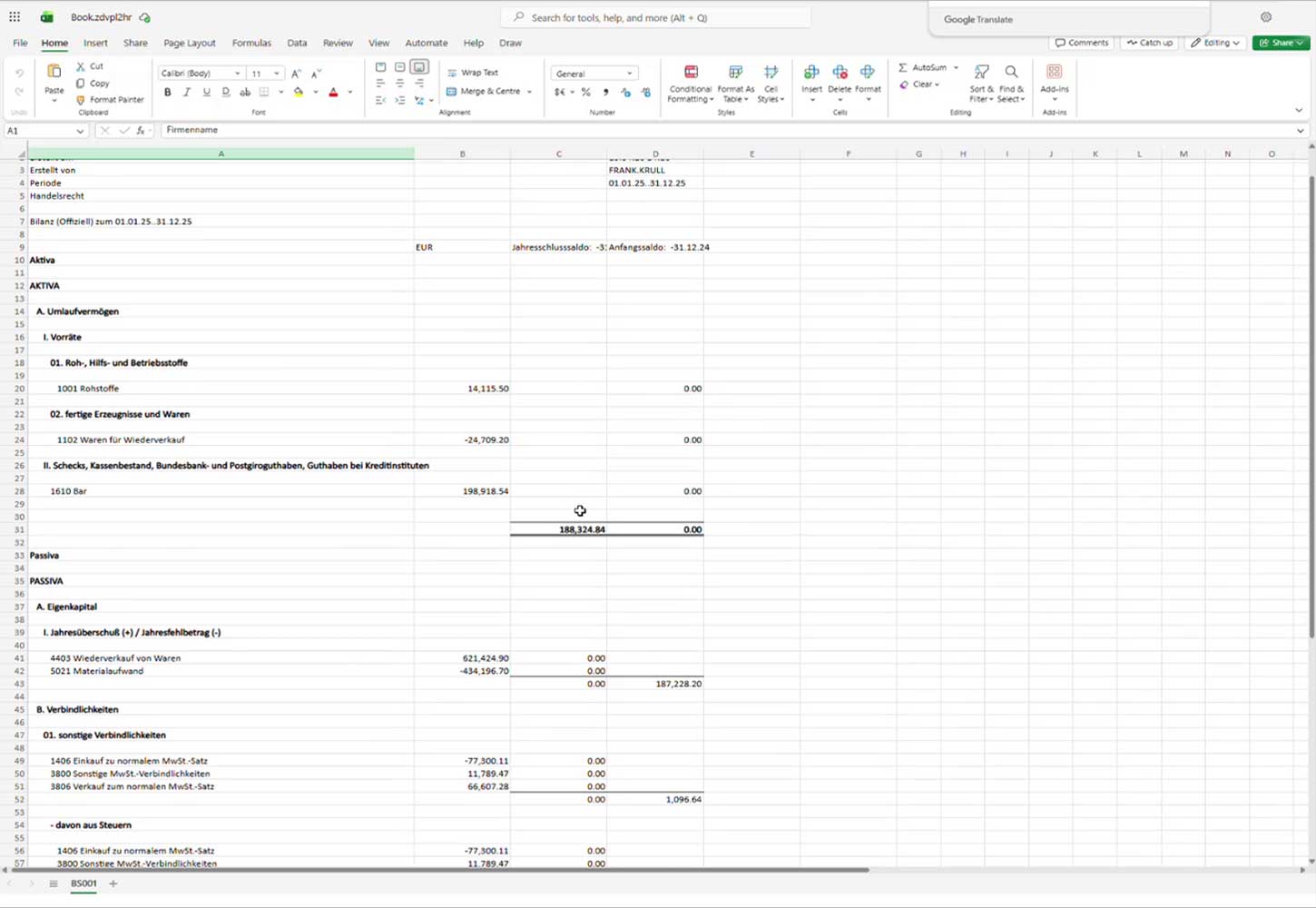Click the Redo arrow icon
1316x908 pixels.
click(x=19, y=92)
